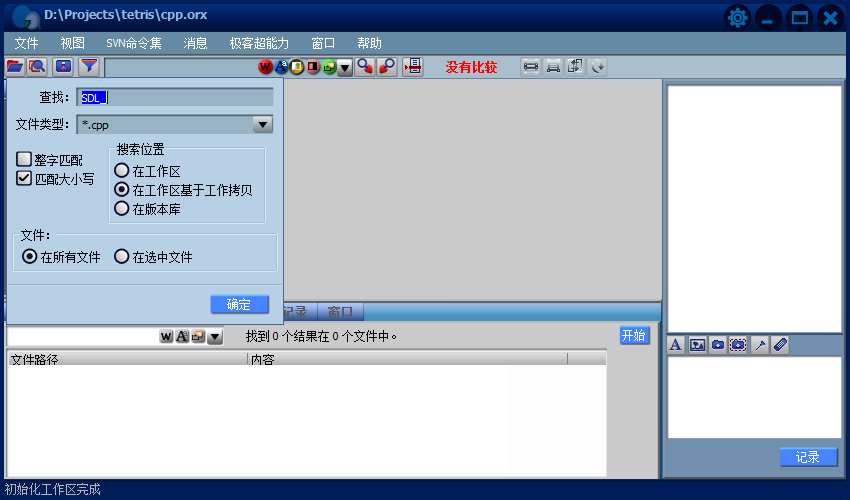Click magnifier with red arrow up icon
850x500 pixels.
(387, 67)
